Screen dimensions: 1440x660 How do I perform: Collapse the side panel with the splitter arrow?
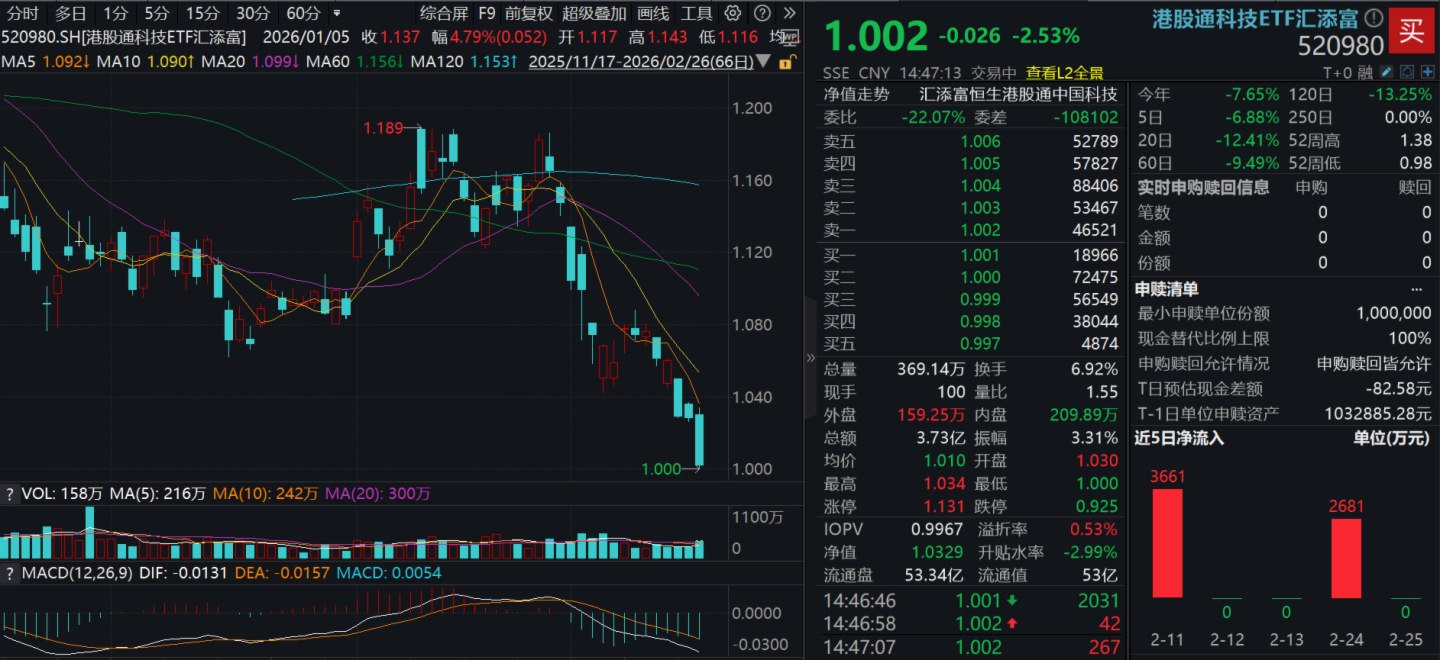pyautogui.click(x=810, y=357)
